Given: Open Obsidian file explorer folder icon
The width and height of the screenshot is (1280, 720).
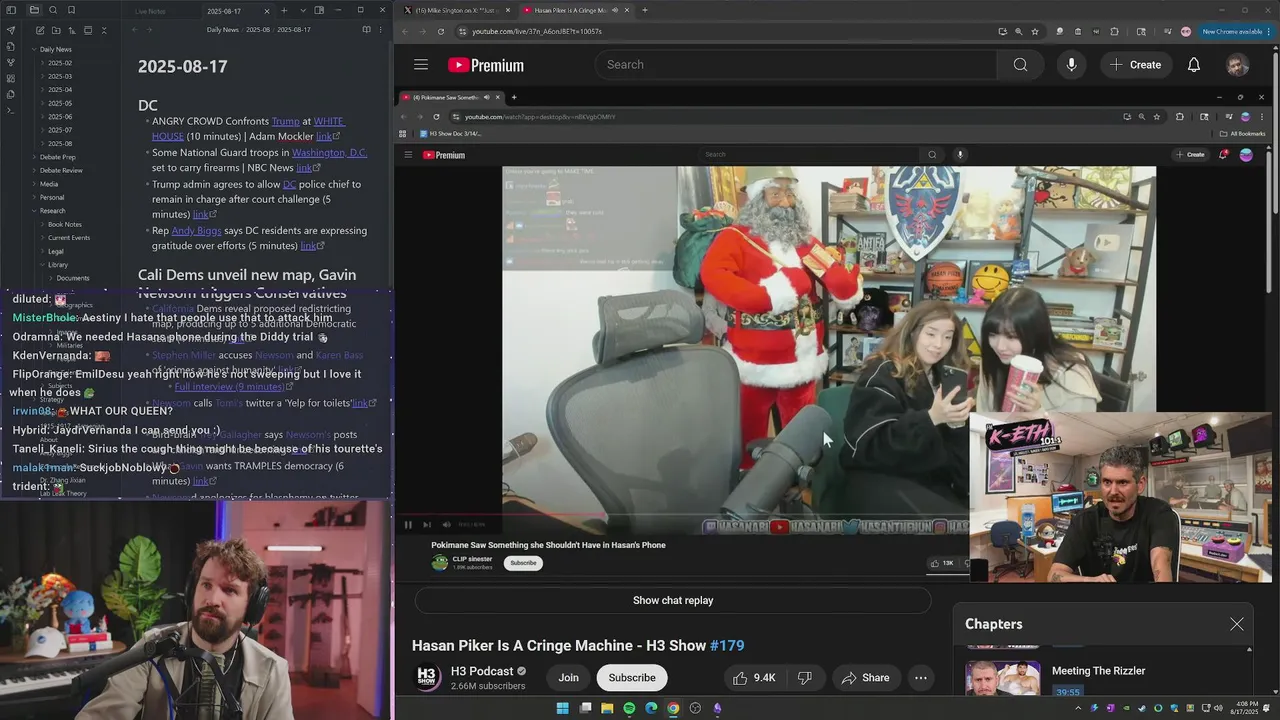Looking at the screenshot, I should pos(34,10).
